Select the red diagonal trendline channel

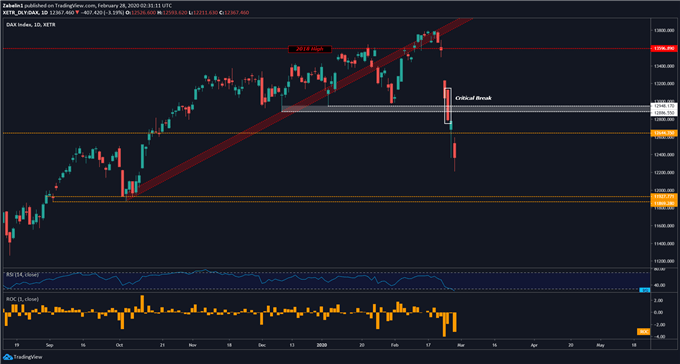(x=299, y=107)
